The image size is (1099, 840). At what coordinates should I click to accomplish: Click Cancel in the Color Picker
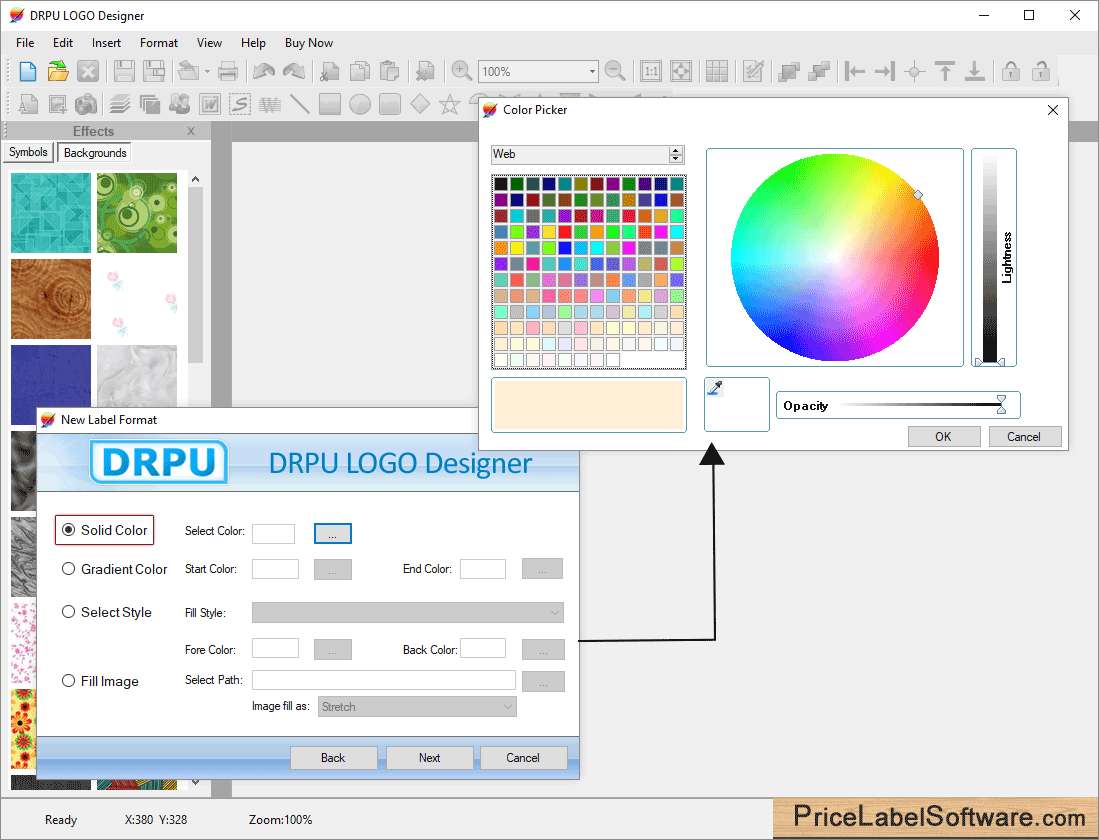pos(1024,436)
